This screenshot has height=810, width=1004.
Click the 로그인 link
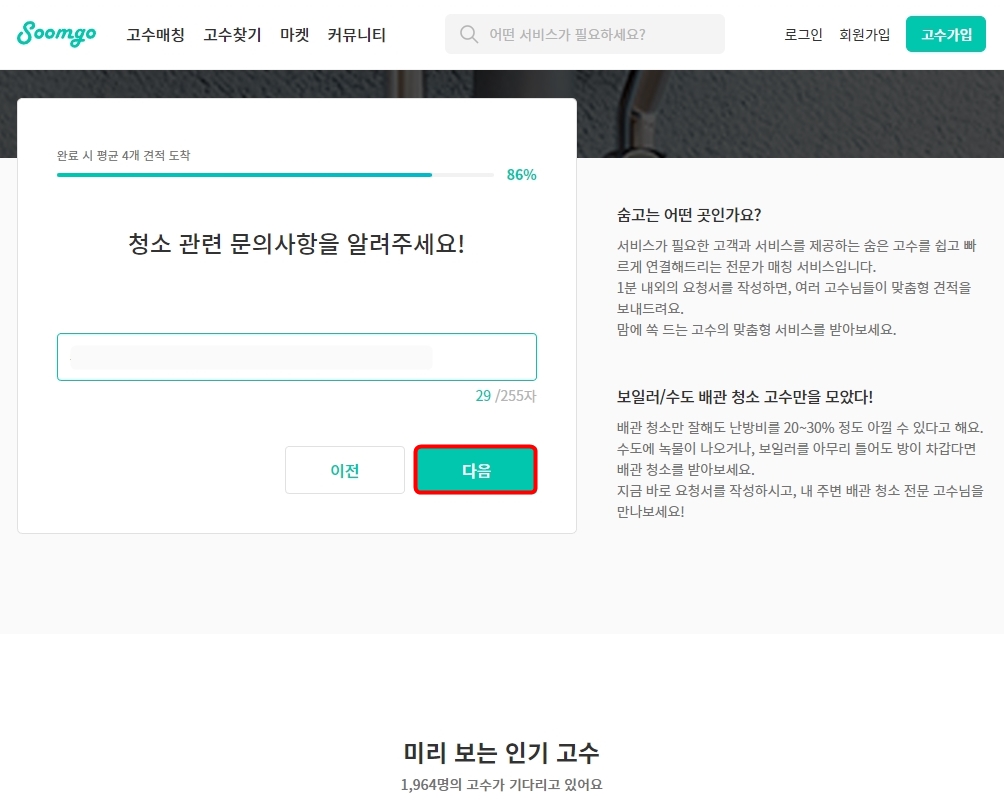pyautogui.click(x=802, y=34)
